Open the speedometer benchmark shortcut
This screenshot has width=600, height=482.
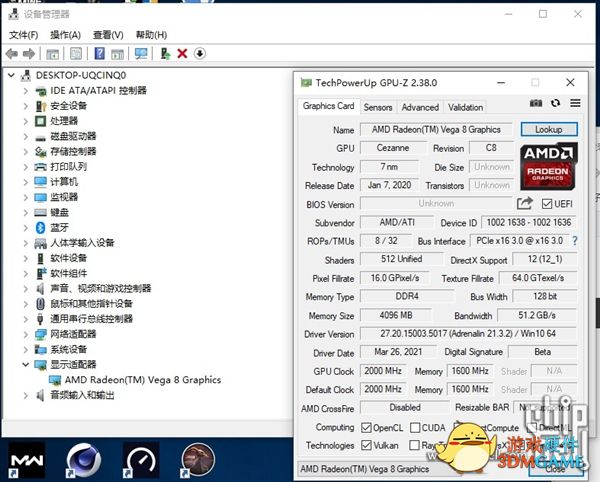coord(141,460)
